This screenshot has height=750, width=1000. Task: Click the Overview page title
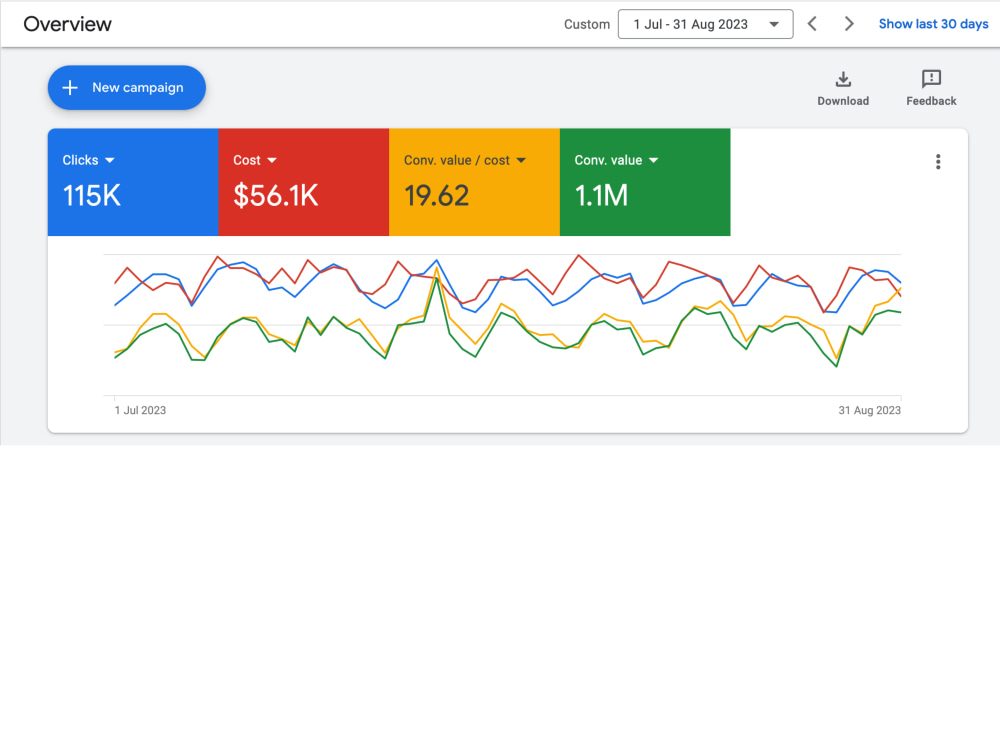coord(68,24)
